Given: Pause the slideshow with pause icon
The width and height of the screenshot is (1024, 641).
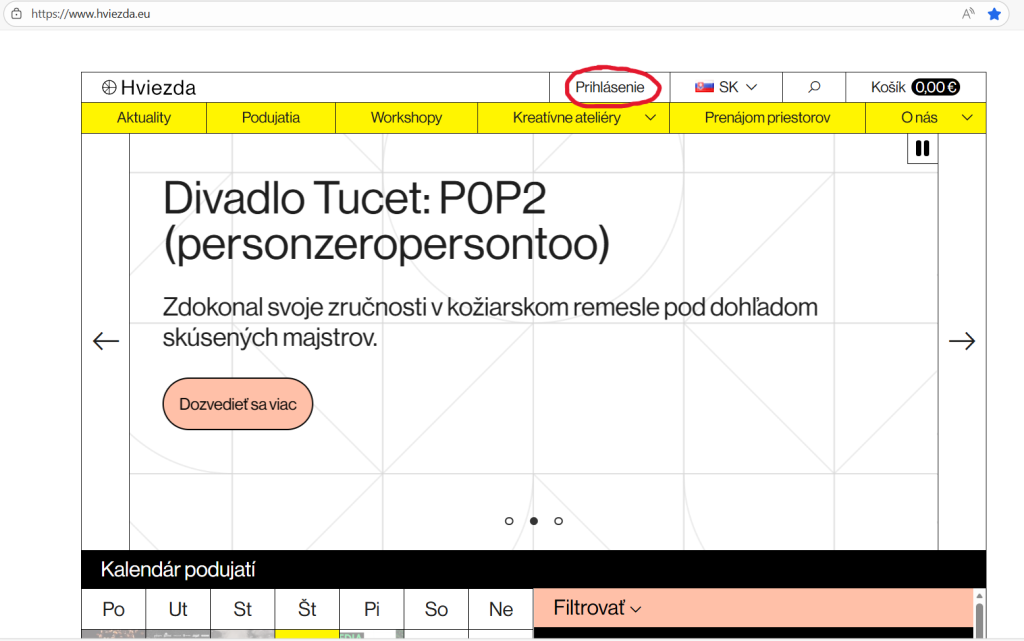Looking at the screenshot, I should [922, 148].
